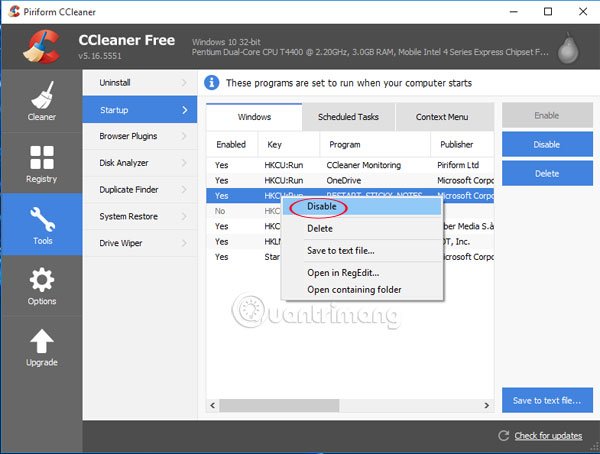
Task: Click the blue Delete button on right
Action: 547,173
